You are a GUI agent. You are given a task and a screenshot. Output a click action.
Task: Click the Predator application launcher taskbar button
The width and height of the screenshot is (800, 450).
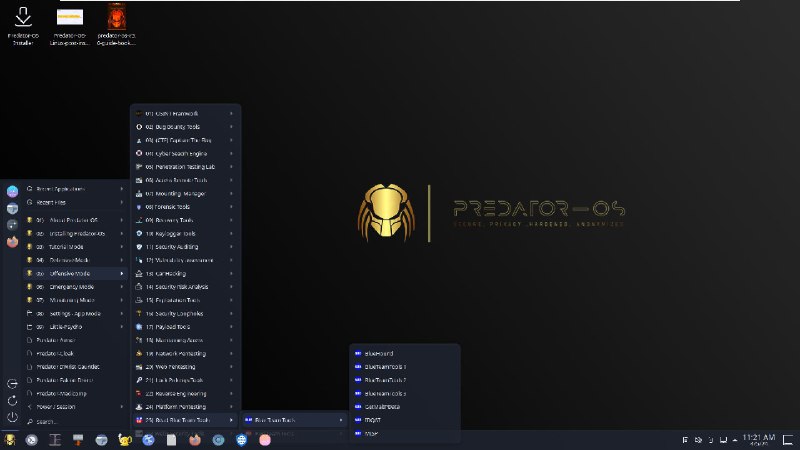pyautogui.click(x=9, y=440)
